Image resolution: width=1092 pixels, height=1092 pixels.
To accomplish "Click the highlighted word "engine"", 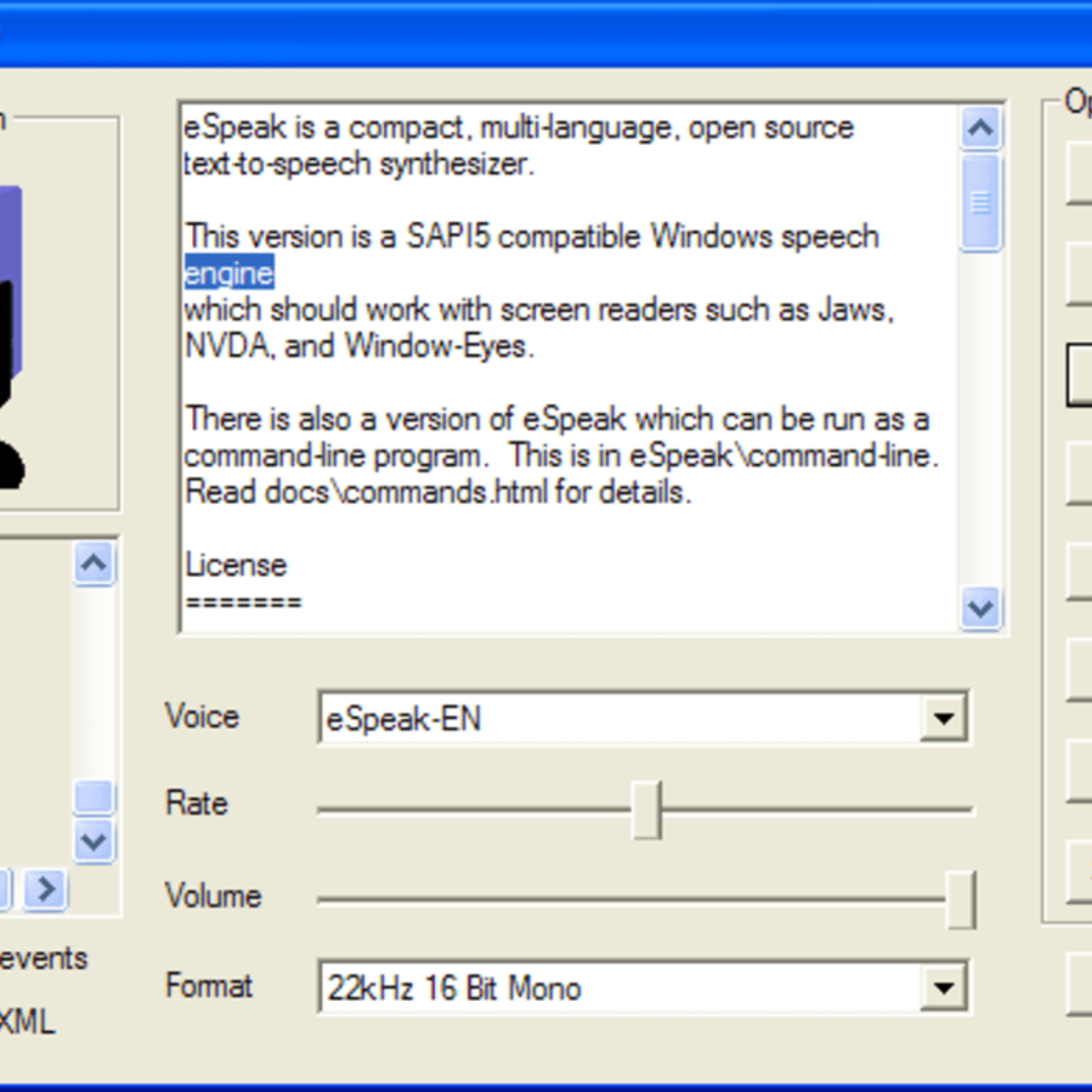I will [228, 273].
